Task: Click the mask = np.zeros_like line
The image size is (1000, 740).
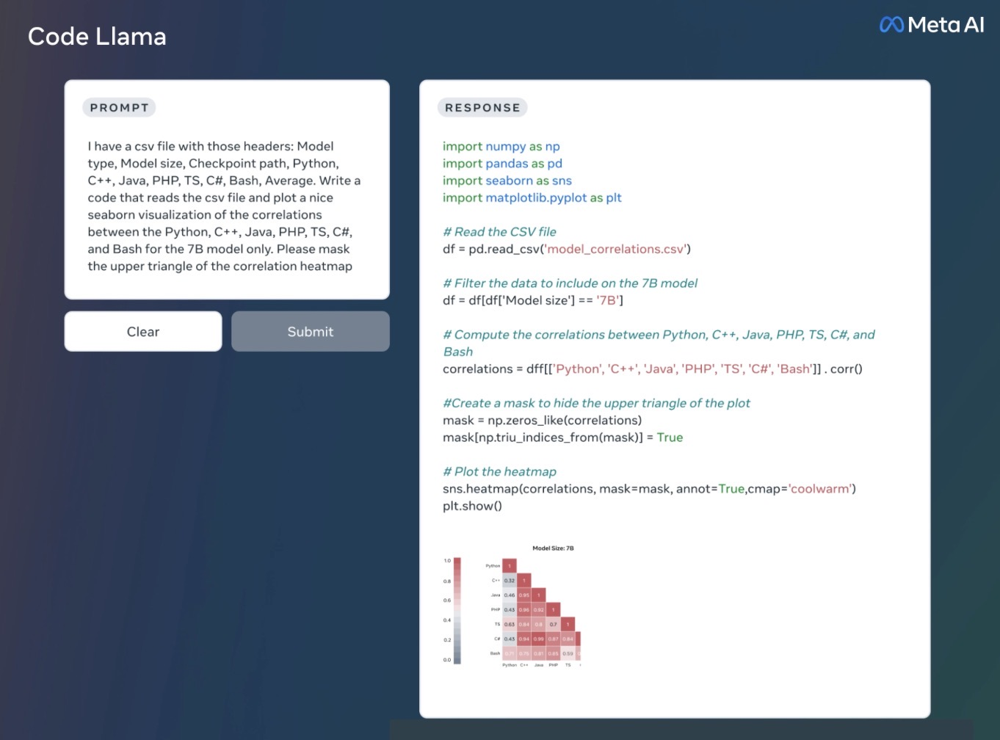Action: click(x=542, y=420)
